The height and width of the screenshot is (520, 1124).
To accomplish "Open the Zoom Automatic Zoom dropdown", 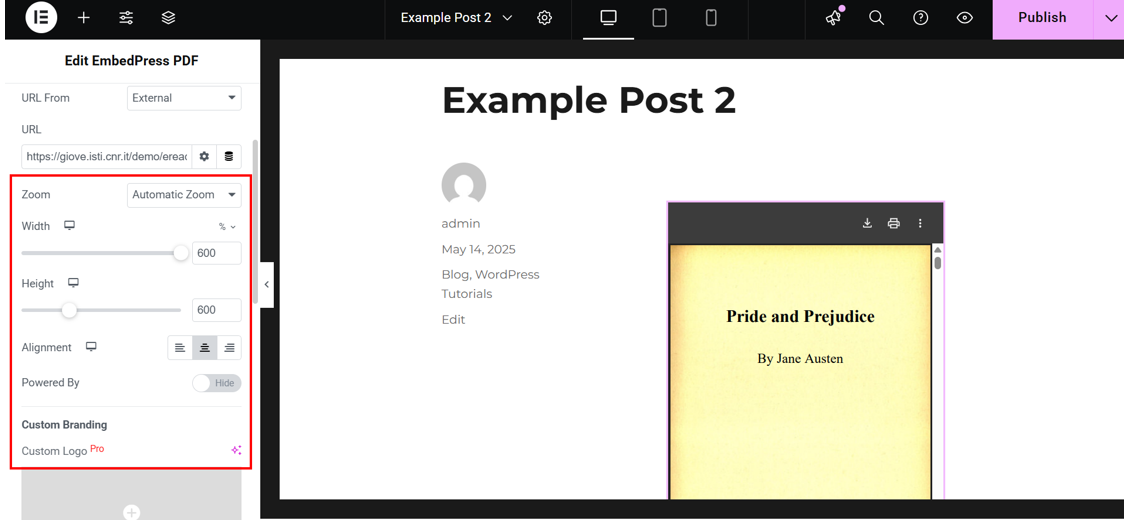I will 184,195.
